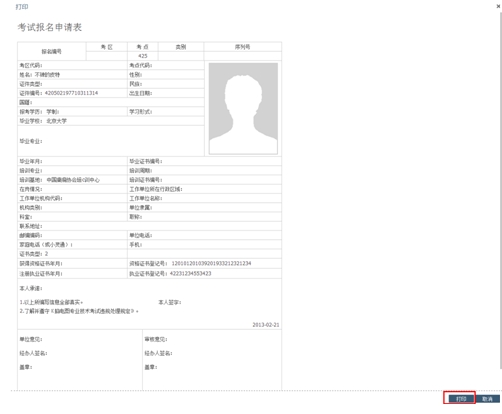Click the 北京大学 school value

click(57, 121)
